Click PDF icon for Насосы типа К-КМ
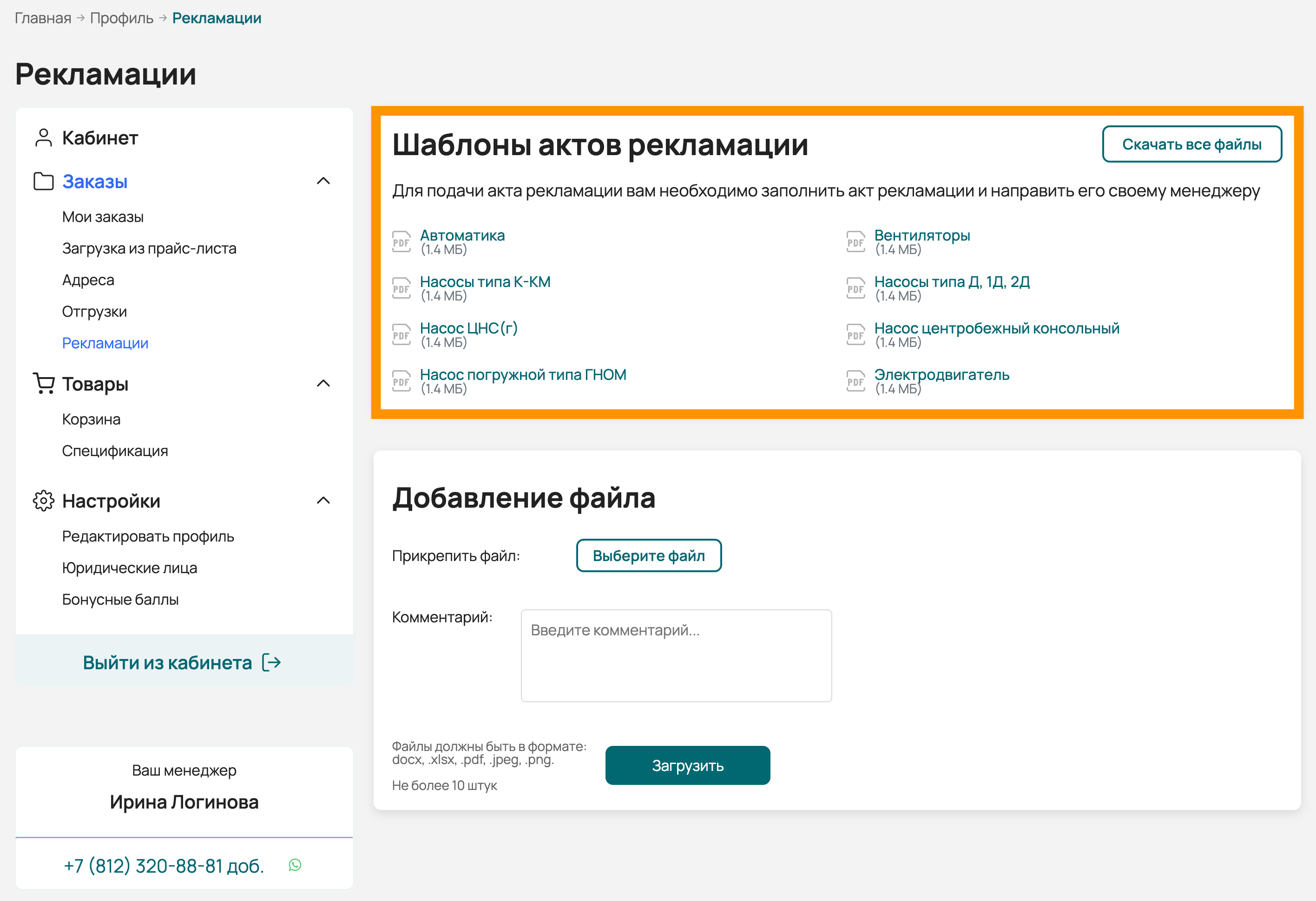The height and width of the screenshot is (901, 1316). coord(401,288)
